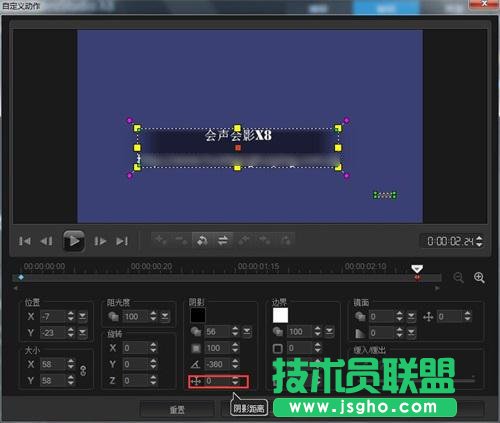The height and width of the screenshot is (423, 500).
Task: Click the top-left purple distort handle in the preview
Action: (130, 120)
